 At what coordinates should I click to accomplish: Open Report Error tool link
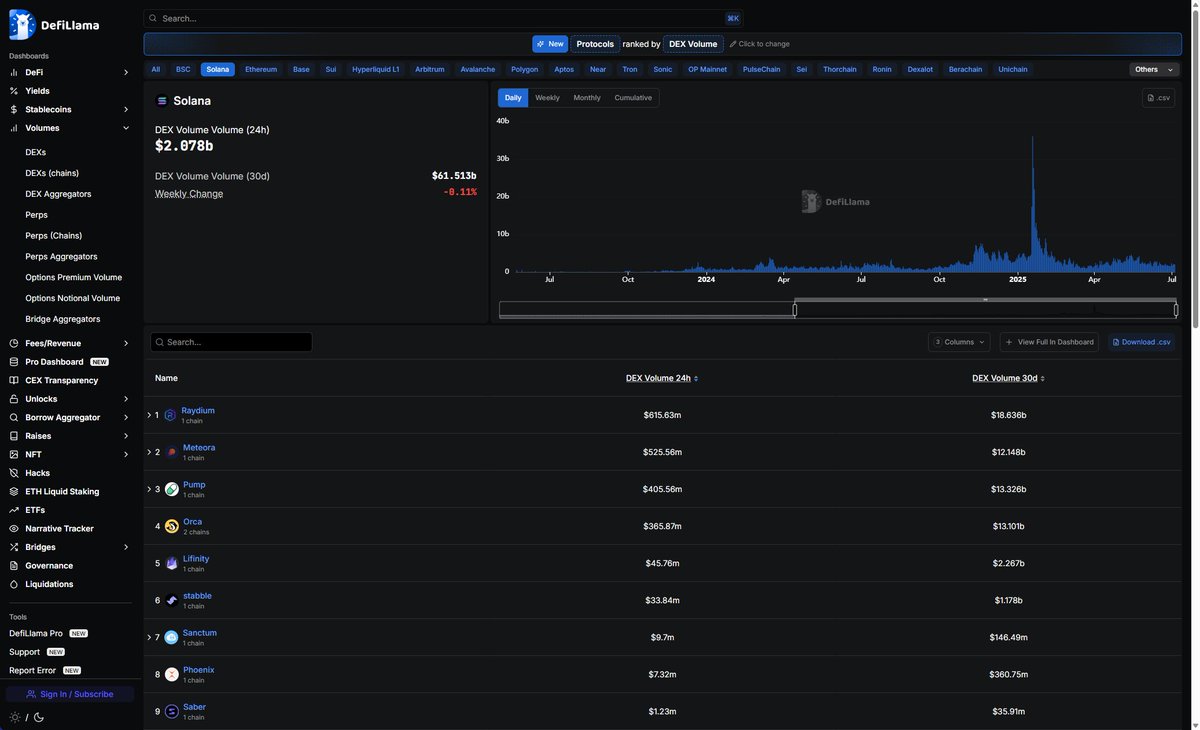pos(45,671)
